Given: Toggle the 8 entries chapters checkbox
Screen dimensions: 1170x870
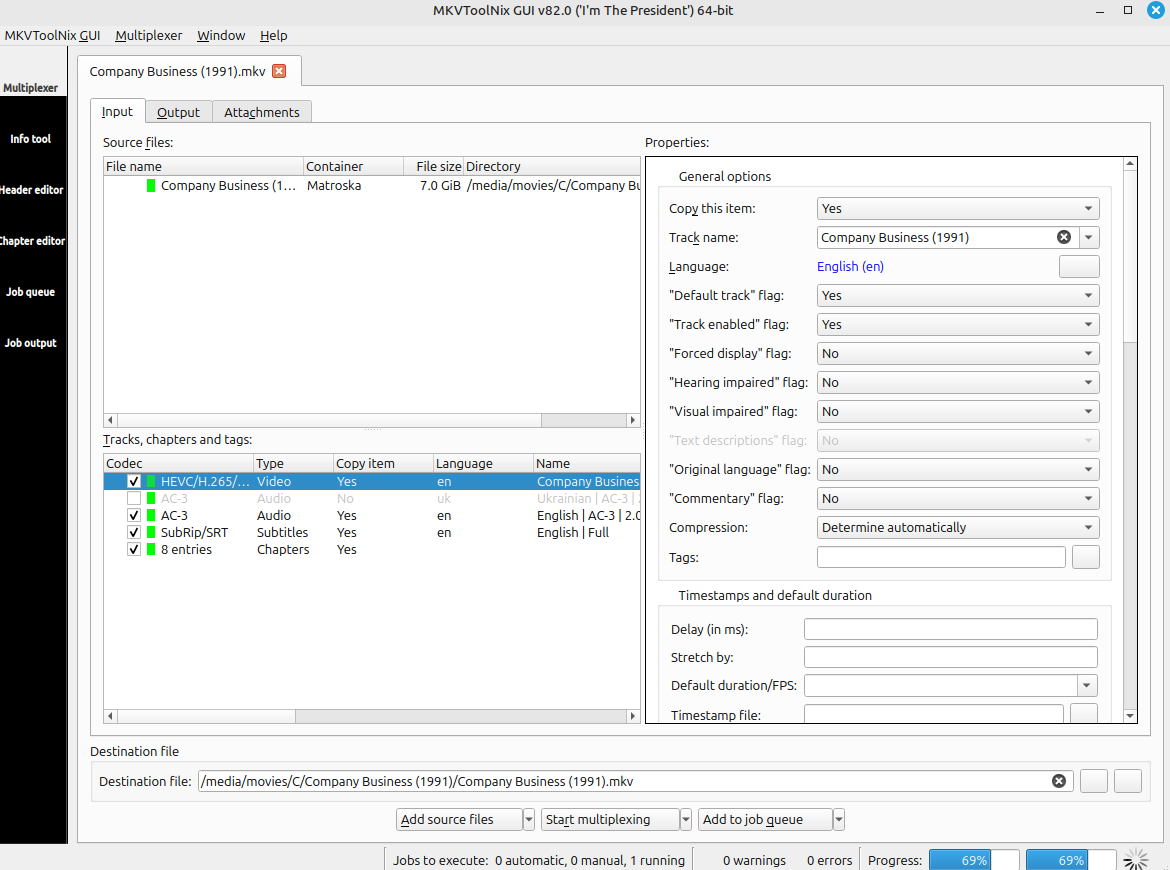Looking at the screenshot, I should click(134, 550).
